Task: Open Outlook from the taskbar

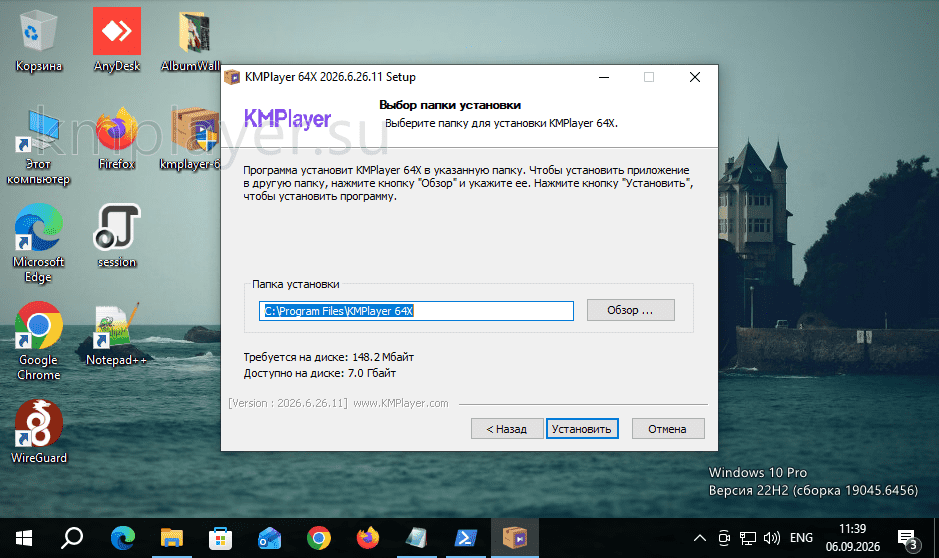Action: click(x=269, y=538)
